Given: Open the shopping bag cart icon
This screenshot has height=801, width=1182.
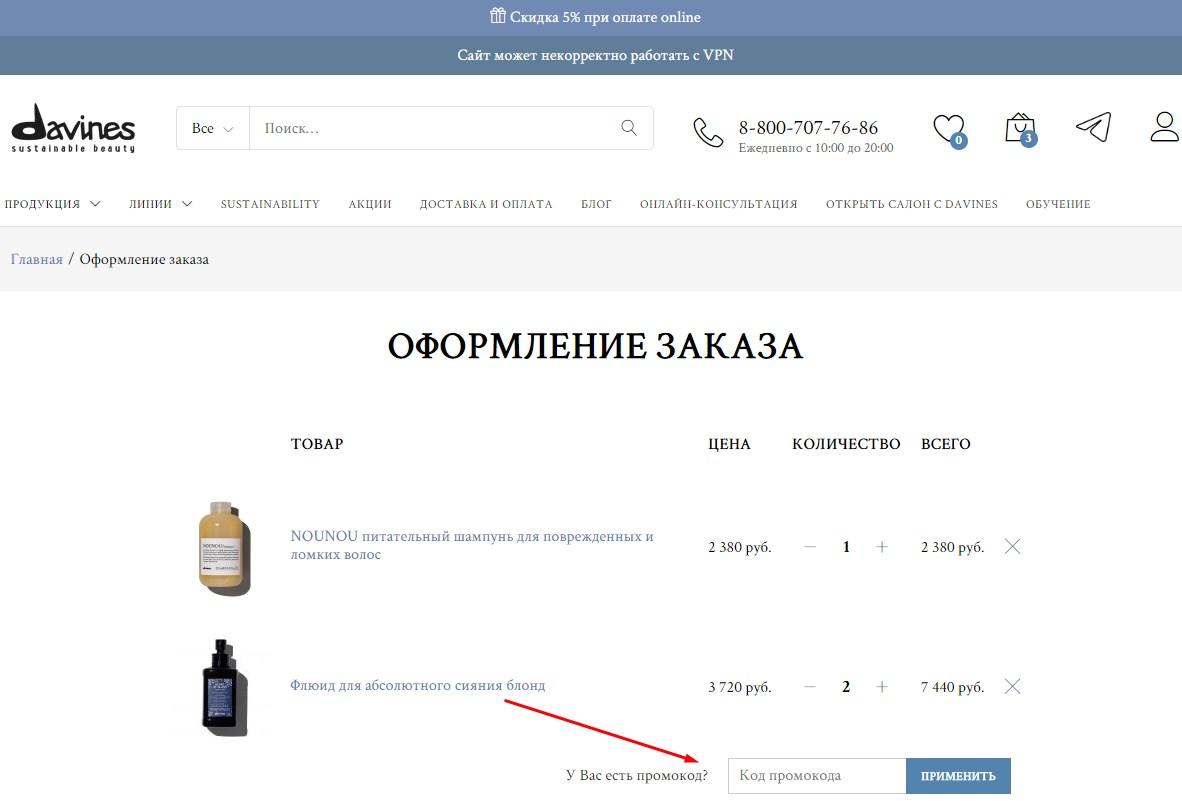Looking at the screenshot, I should 1021,129.
